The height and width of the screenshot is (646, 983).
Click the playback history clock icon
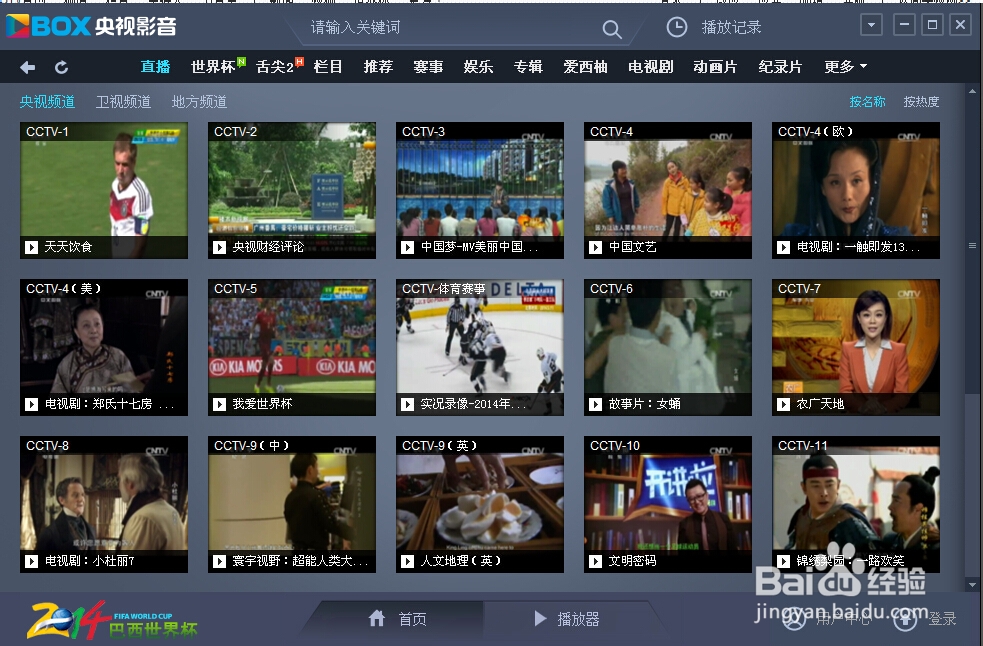coord(676,27)
